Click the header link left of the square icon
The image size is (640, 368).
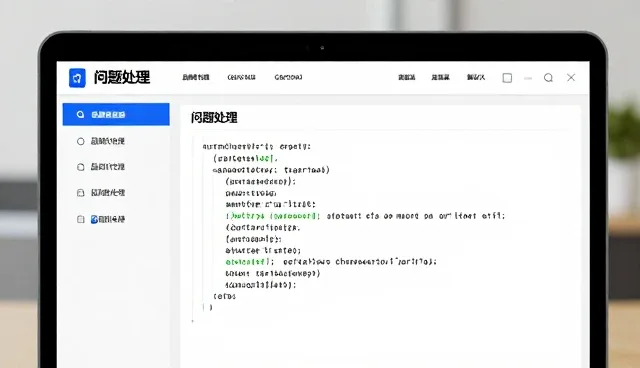coord(476,77)
